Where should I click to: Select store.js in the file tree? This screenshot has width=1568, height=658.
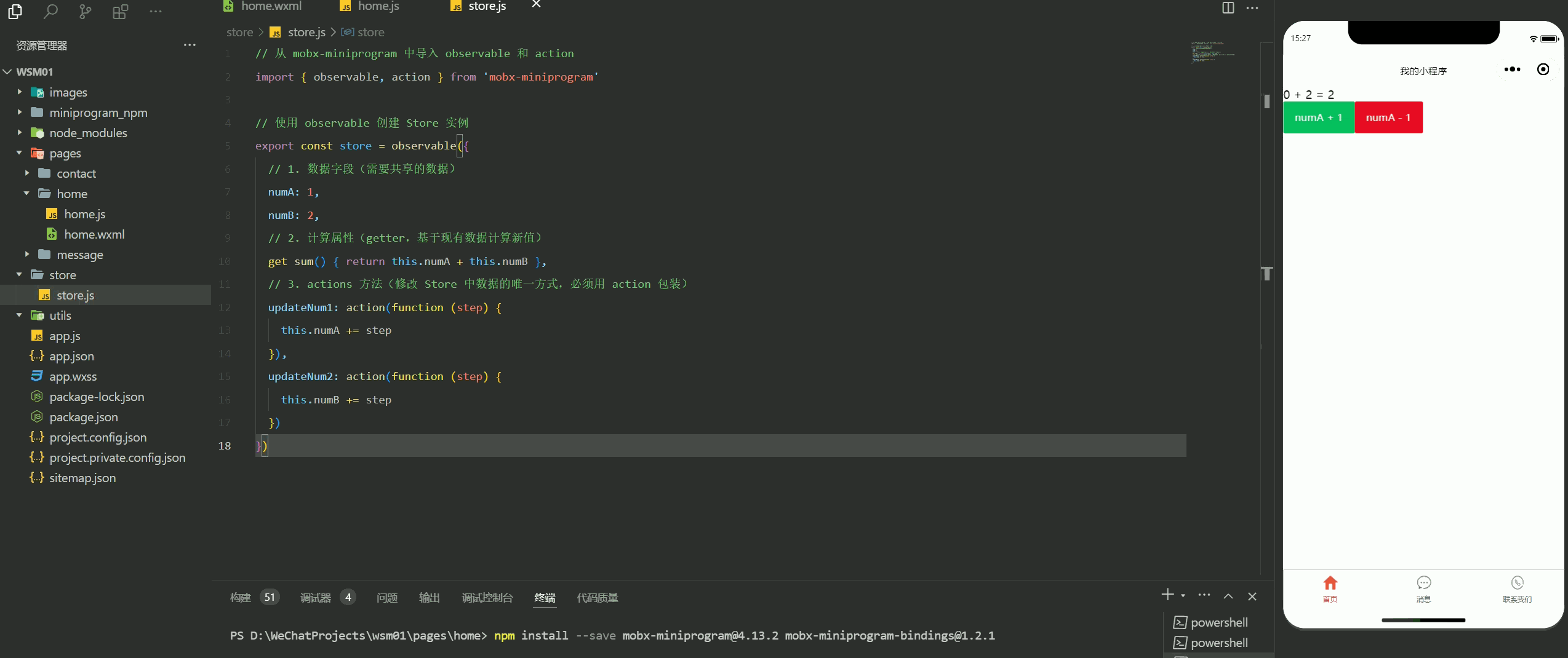(105, 295)
